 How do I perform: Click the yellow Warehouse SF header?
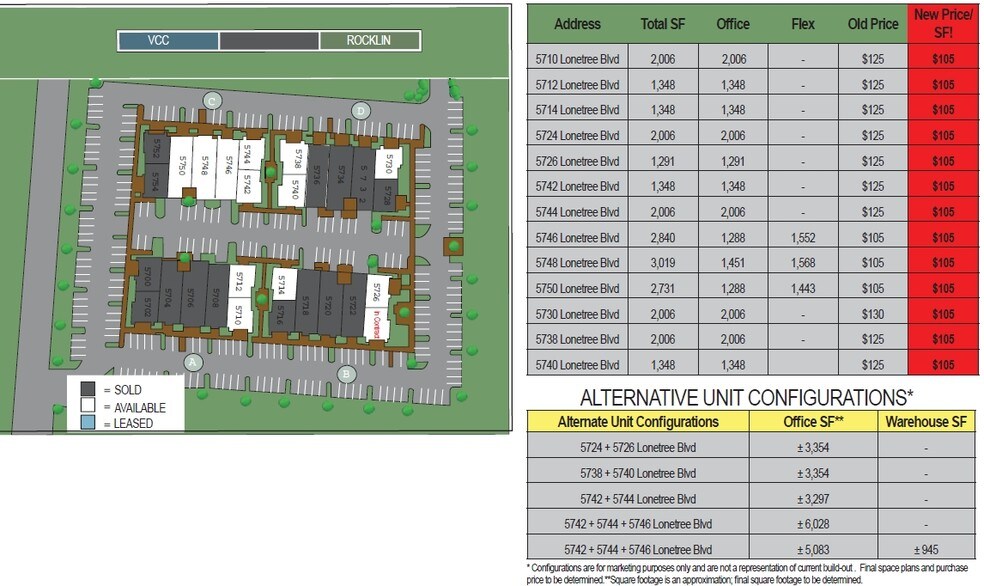(926, 421)
